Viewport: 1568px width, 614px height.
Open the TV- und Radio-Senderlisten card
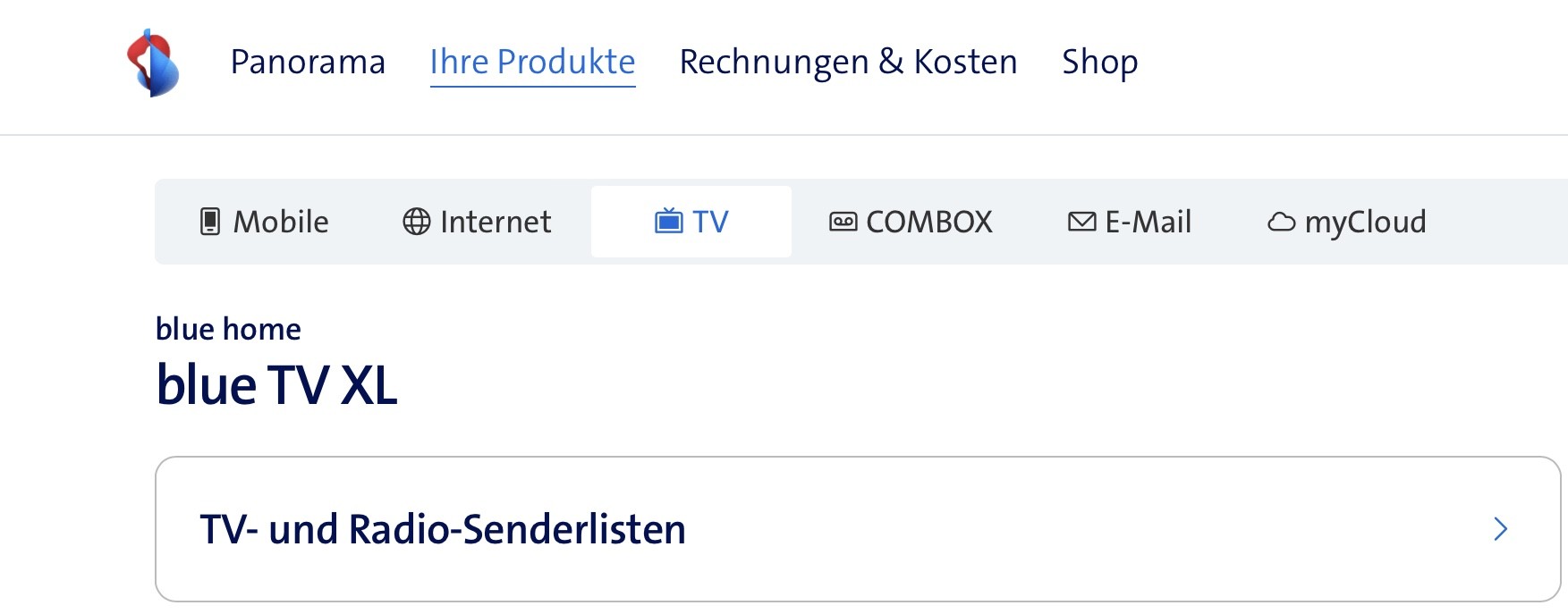(x=443, y=529)
